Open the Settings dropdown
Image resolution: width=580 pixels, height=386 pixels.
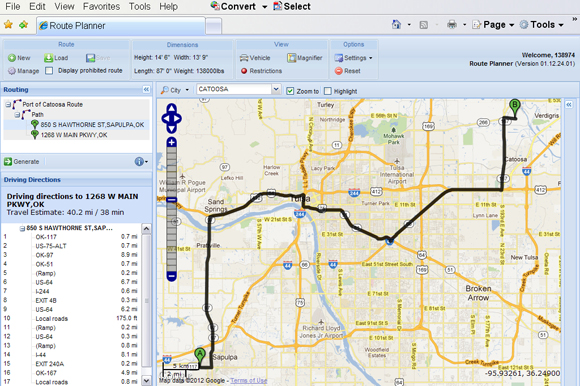point(353,58)
